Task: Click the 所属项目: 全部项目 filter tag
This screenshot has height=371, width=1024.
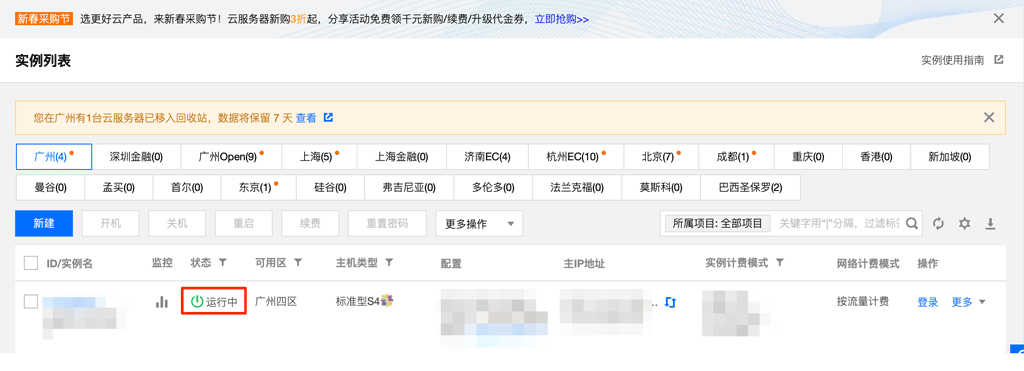Action: 718,223
